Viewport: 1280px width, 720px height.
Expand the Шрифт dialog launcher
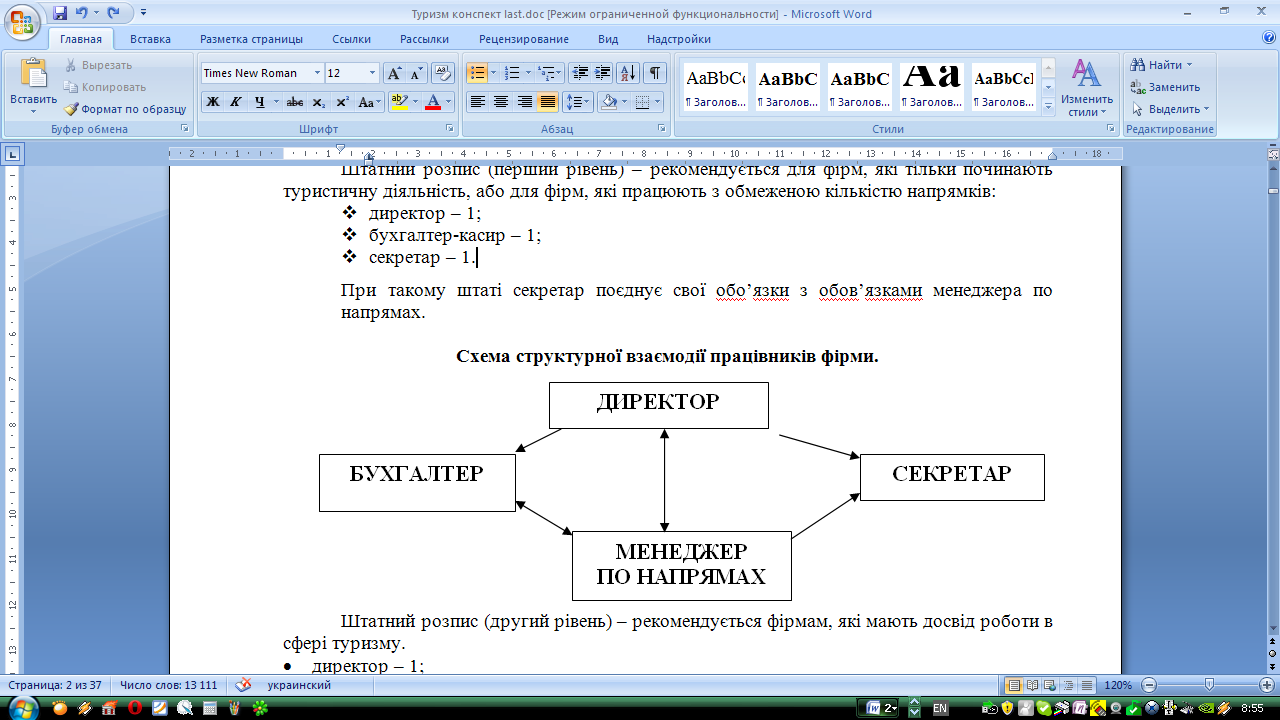449,129
